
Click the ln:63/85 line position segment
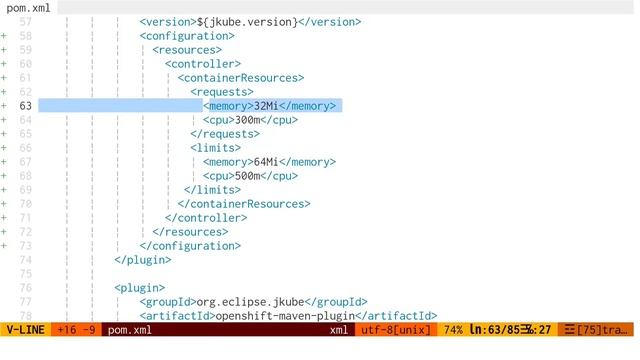click(494, 329)
